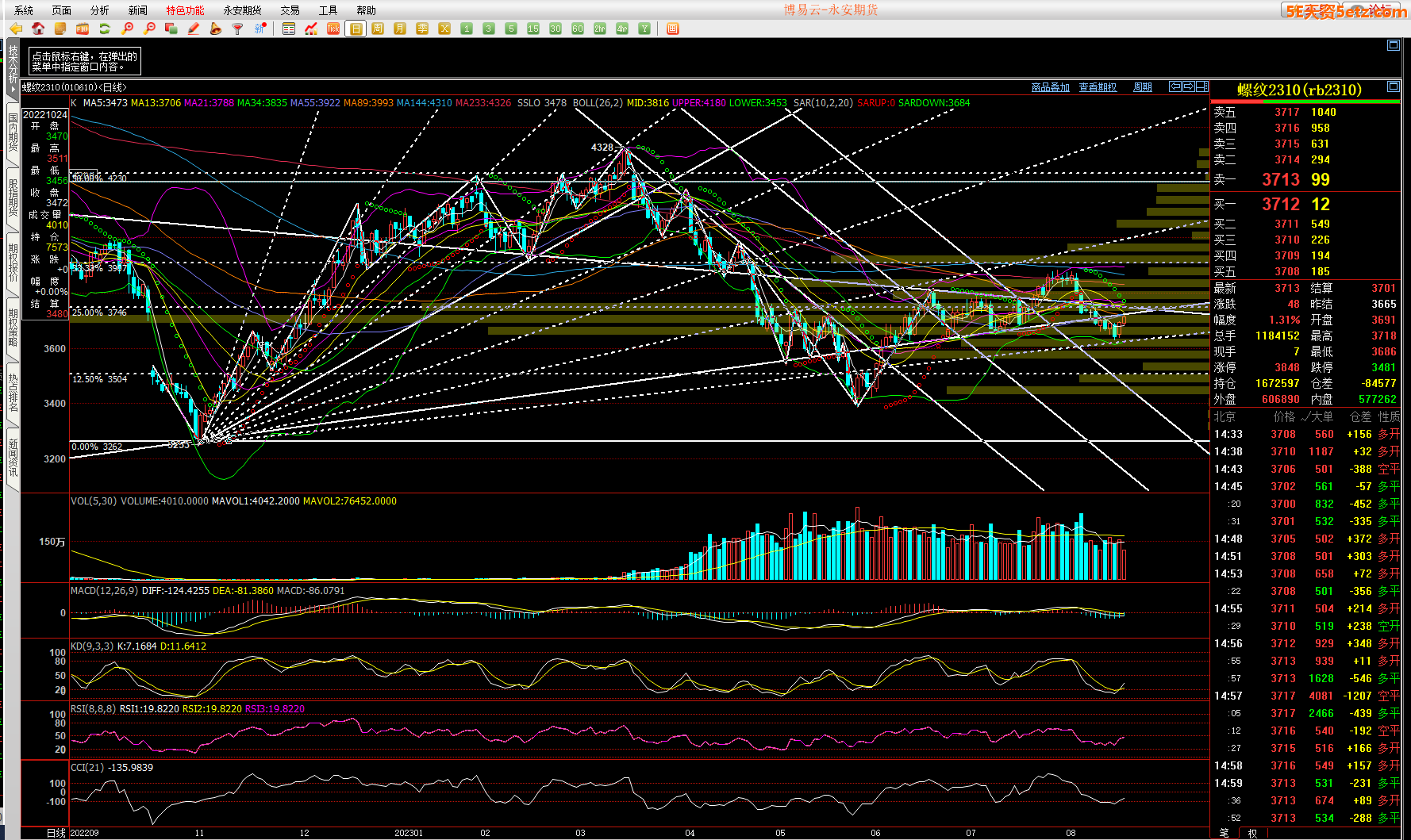Click the 权 tab at bottom right
The image size is (1411, 840).
1252,833
